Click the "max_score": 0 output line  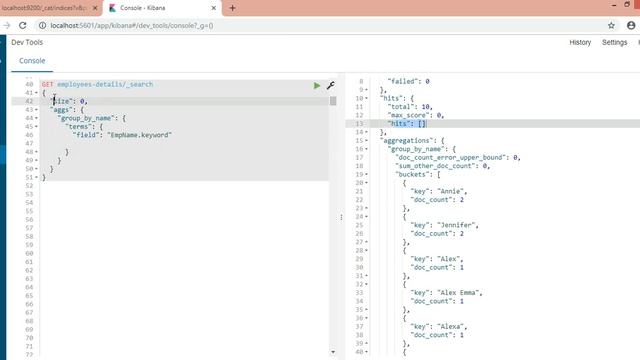click(416, 116)
